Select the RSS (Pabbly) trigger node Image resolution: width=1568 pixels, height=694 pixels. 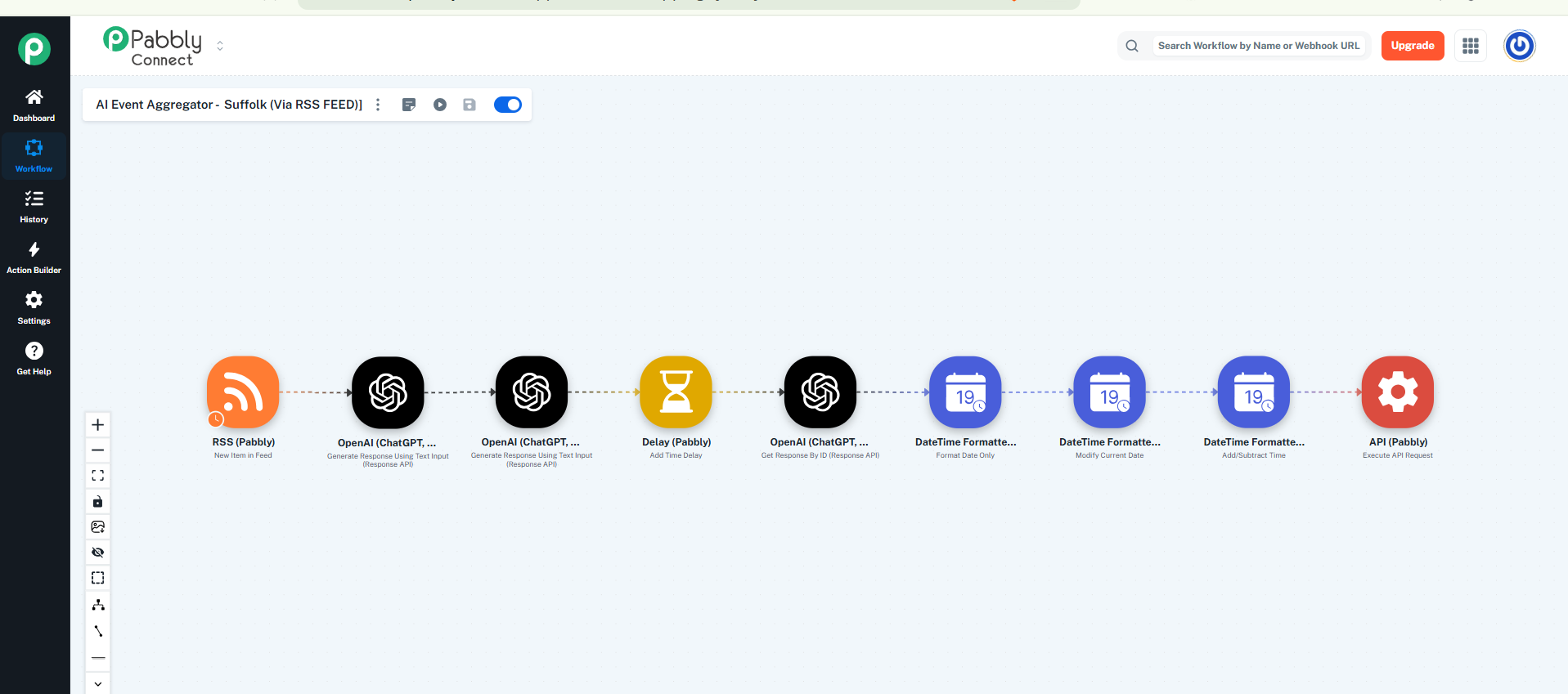coord(243,392)
